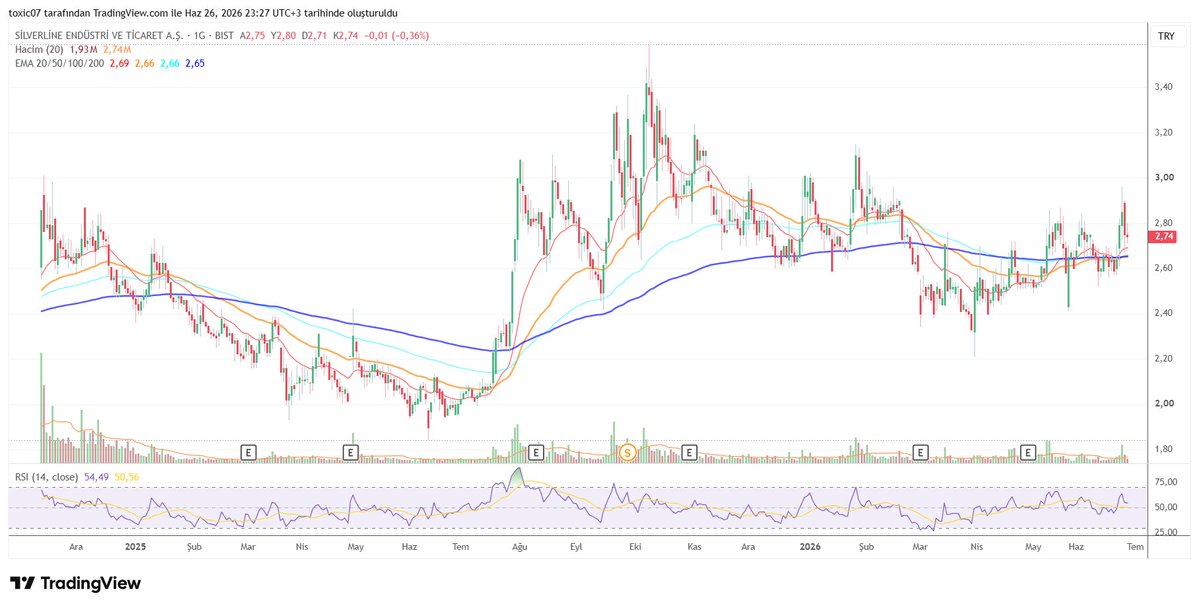Click the 2025 year label on time axis

tap(135, 547)
